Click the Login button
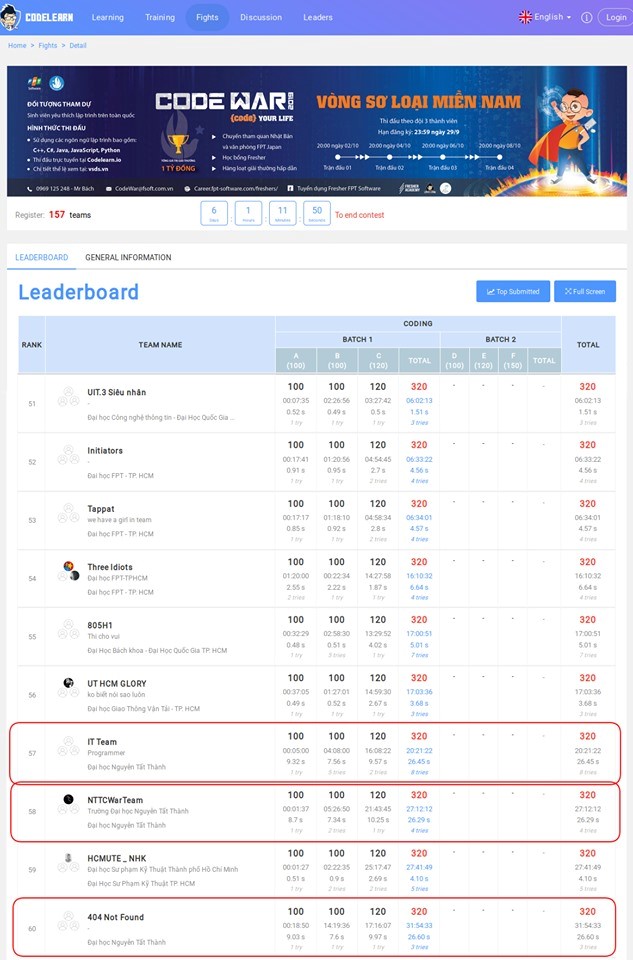 [616, 17]
